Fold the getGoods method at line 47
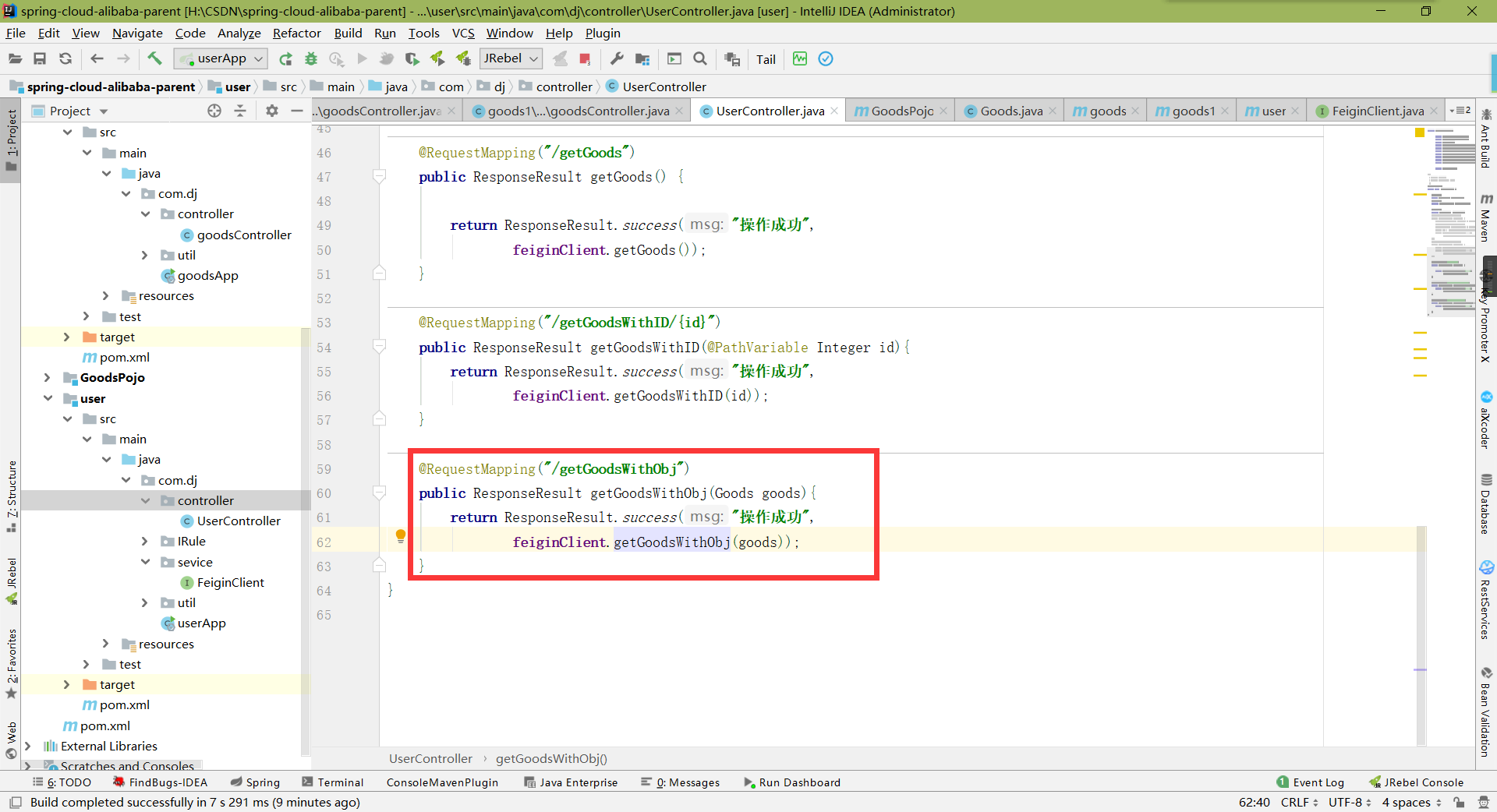This screenshot has width=1497, height=812. pos(379,177)
